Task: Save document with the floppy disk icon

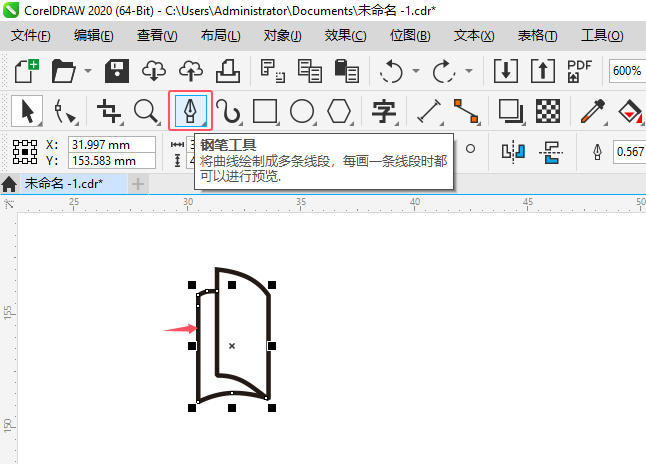Action: (x=117, y=71)
